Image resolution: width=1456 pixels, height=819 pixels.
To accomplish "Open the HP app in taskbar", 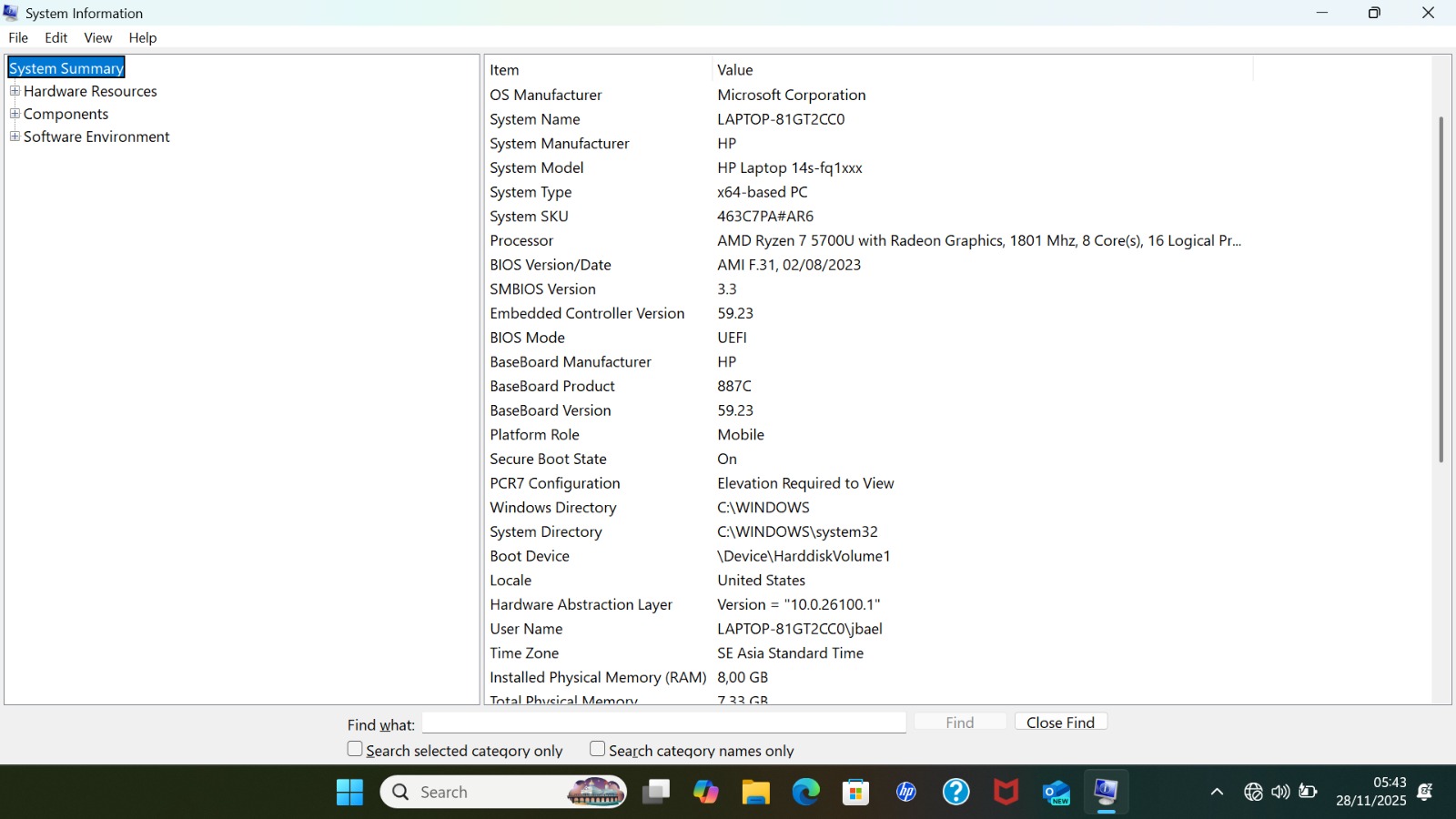I will click(905, 792).
